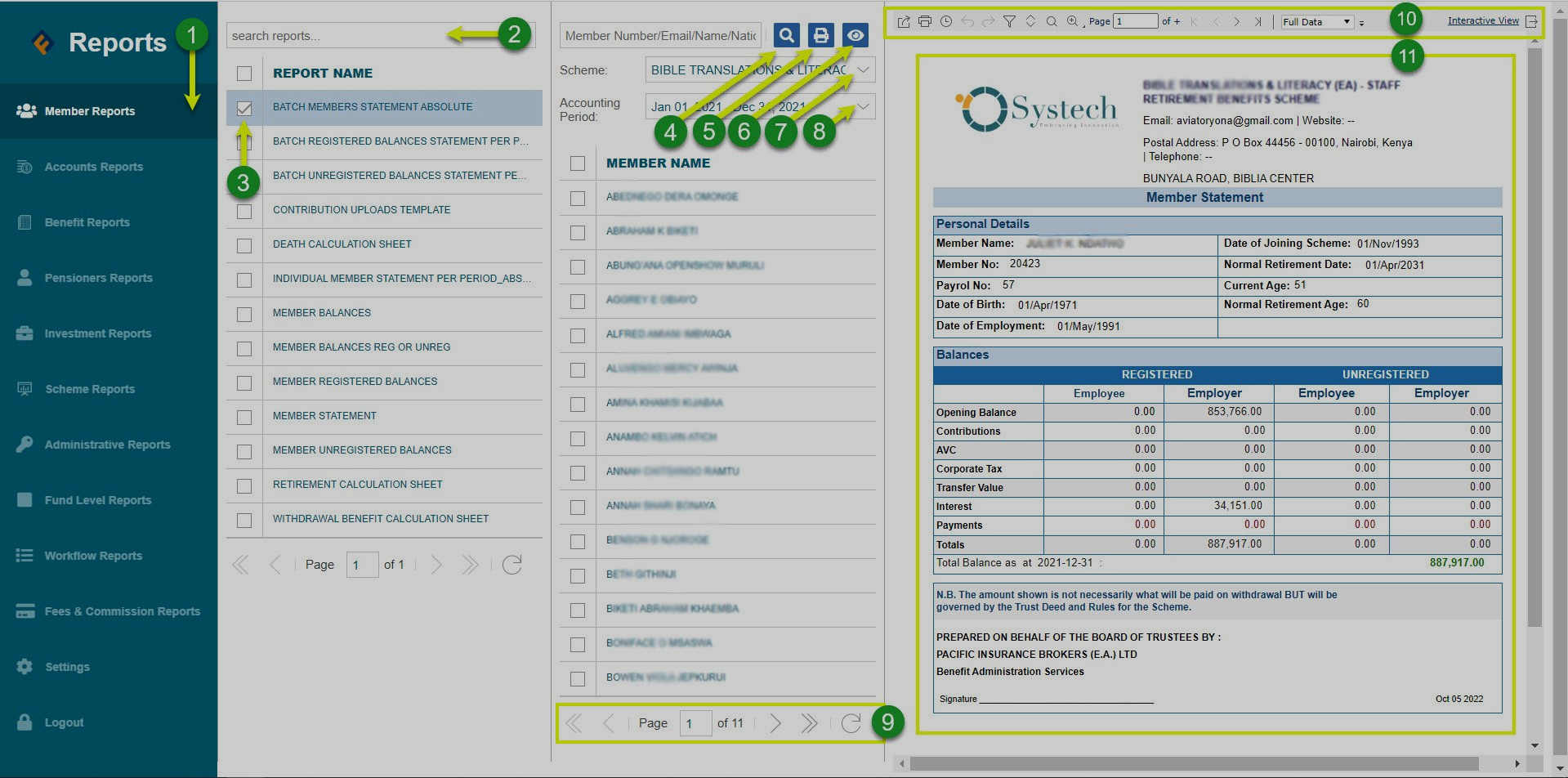Open report preview with the eye icon

(855, 34)
